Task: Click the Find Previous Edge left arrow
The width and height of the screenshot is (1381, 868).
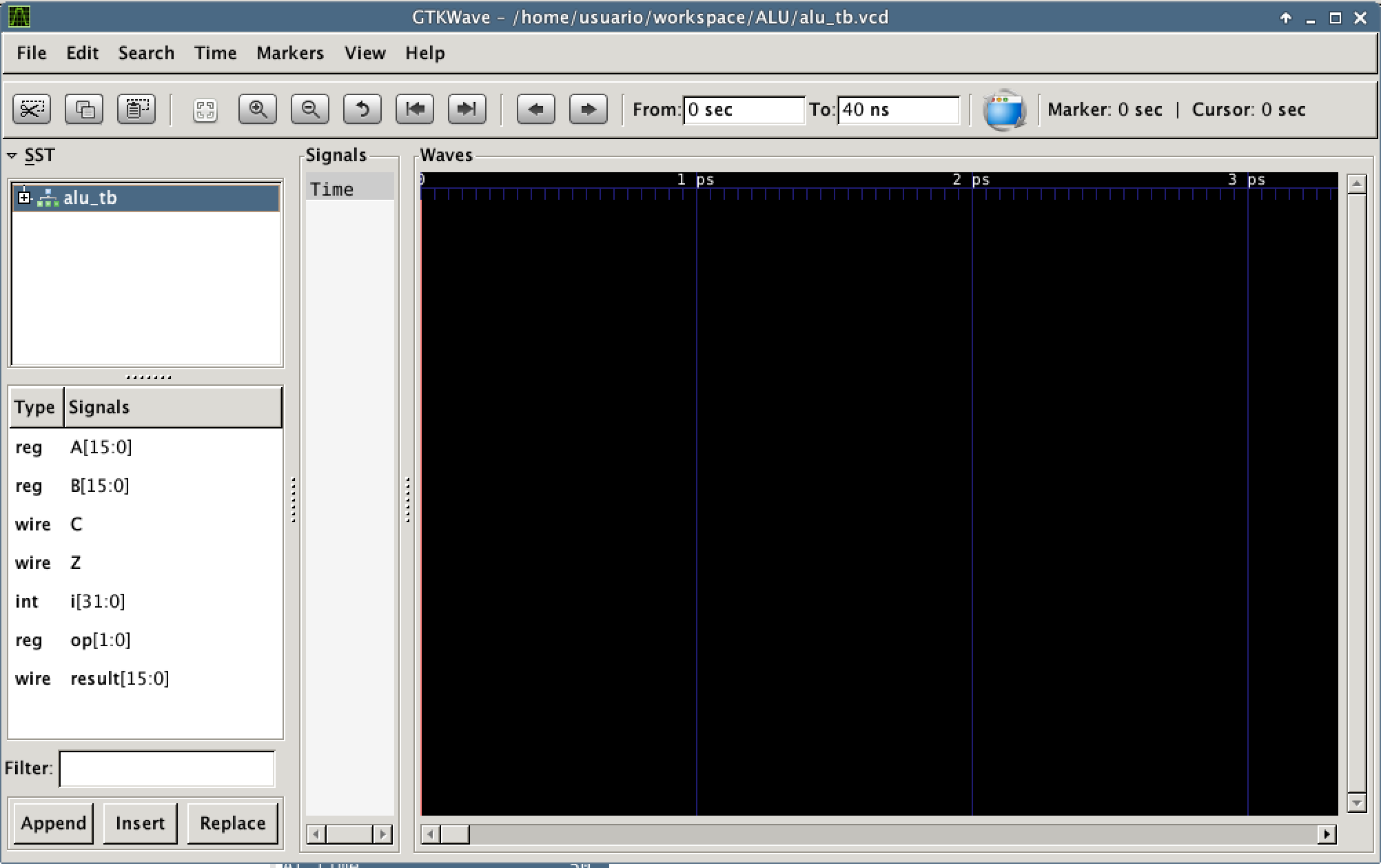Action: tap(536, 110)
